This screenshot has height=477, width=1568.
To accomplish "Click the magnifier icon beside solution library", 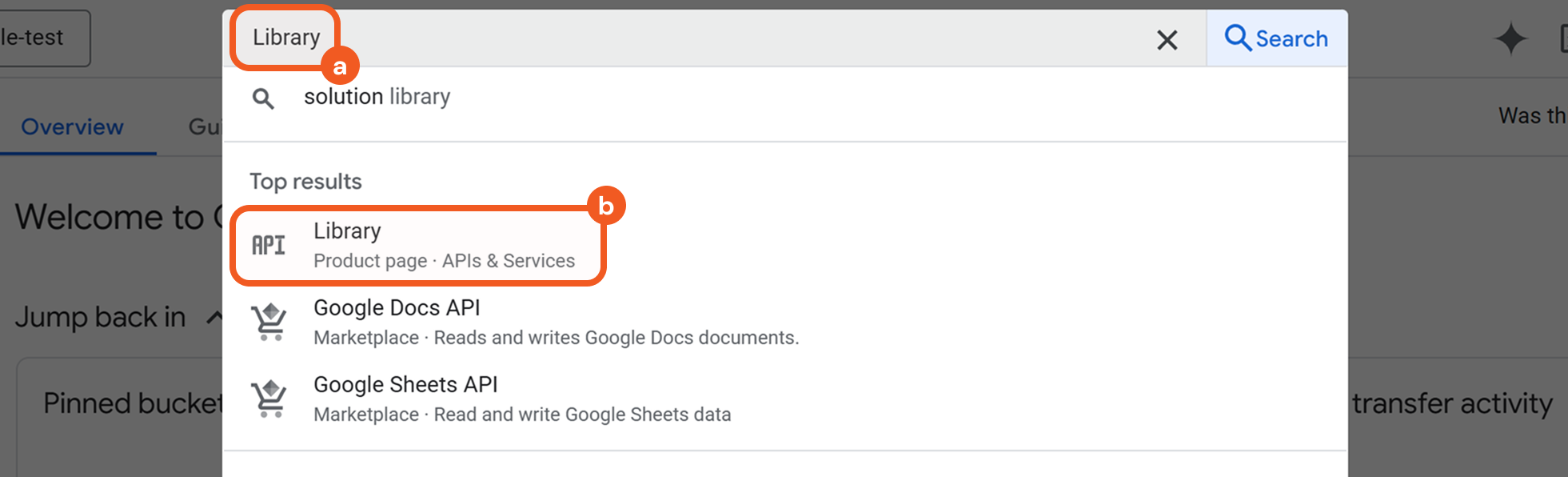I will (x=263, y=98).
